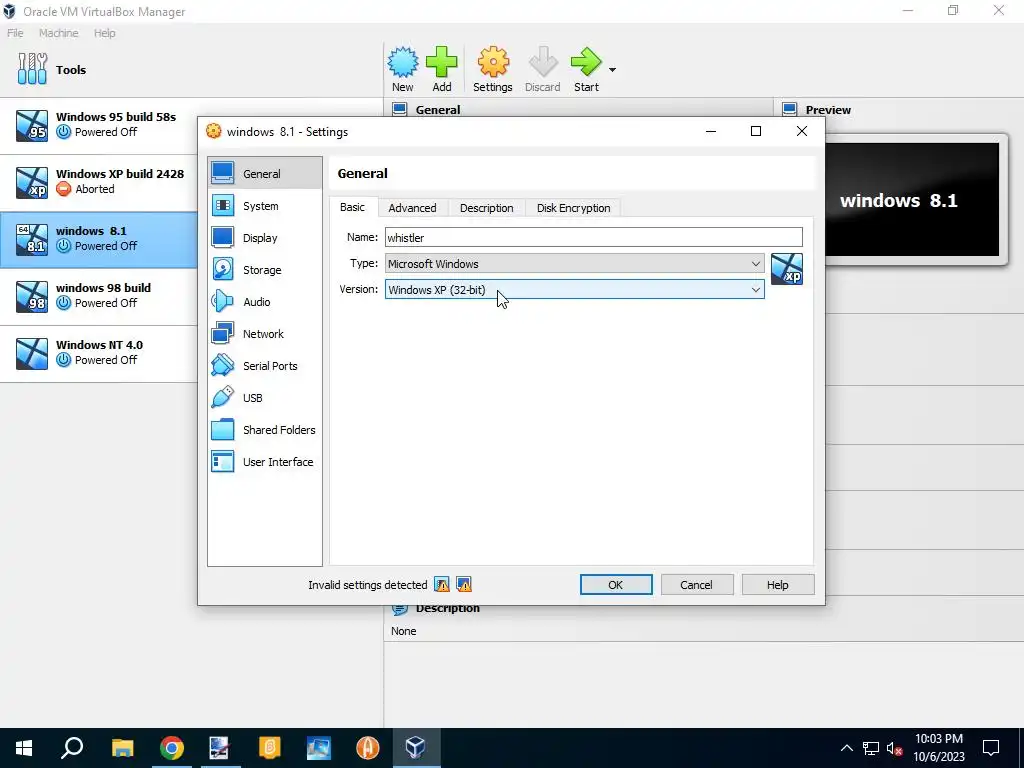Show hidden system tray icons
This screenshot has height=768, width=1024.
pos(846,748)
